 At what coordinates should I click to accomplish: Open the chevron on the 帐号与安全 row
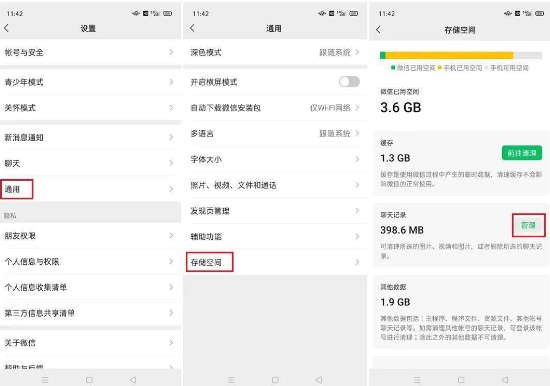click(171, 52)
